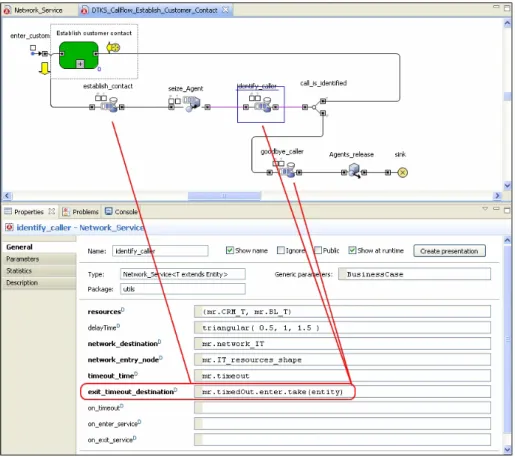Click the Console tab icon
This screenshot has width=515, height=457.
(109, 211)
